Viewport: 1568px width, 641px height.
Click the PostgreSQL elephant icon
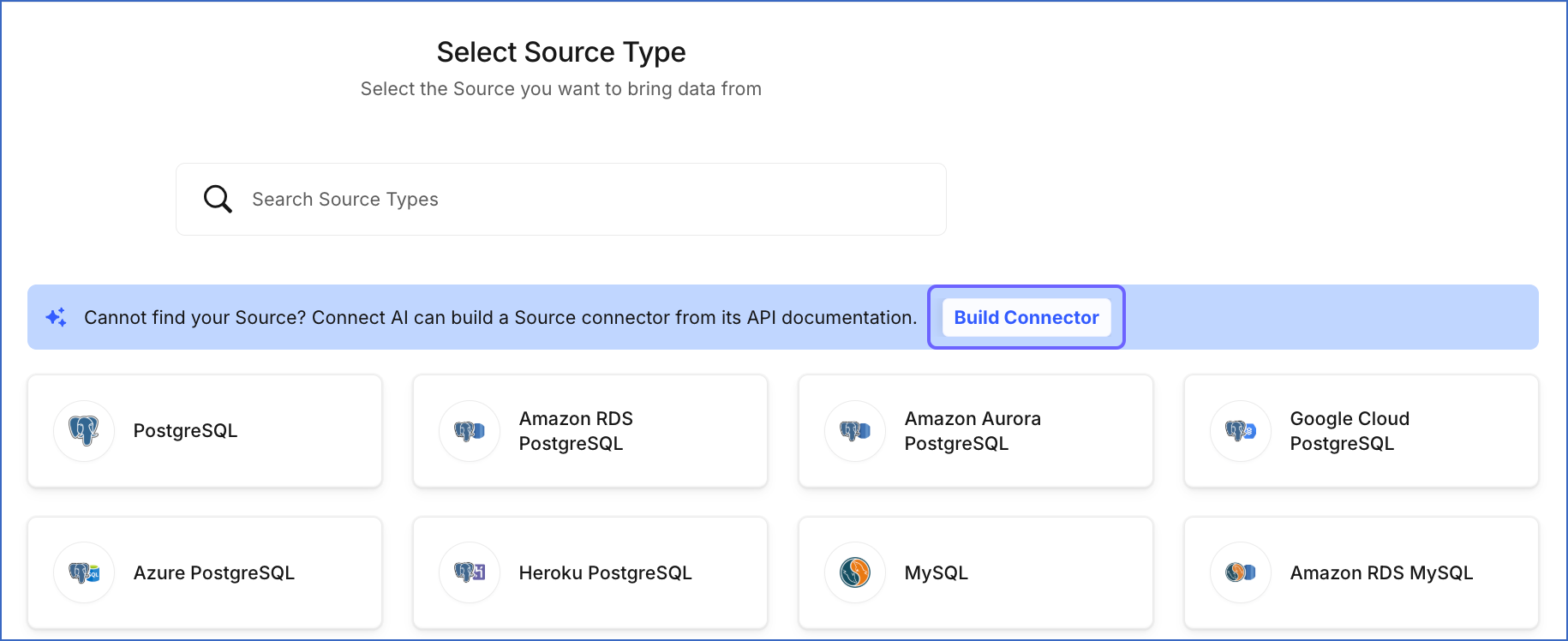84,430
